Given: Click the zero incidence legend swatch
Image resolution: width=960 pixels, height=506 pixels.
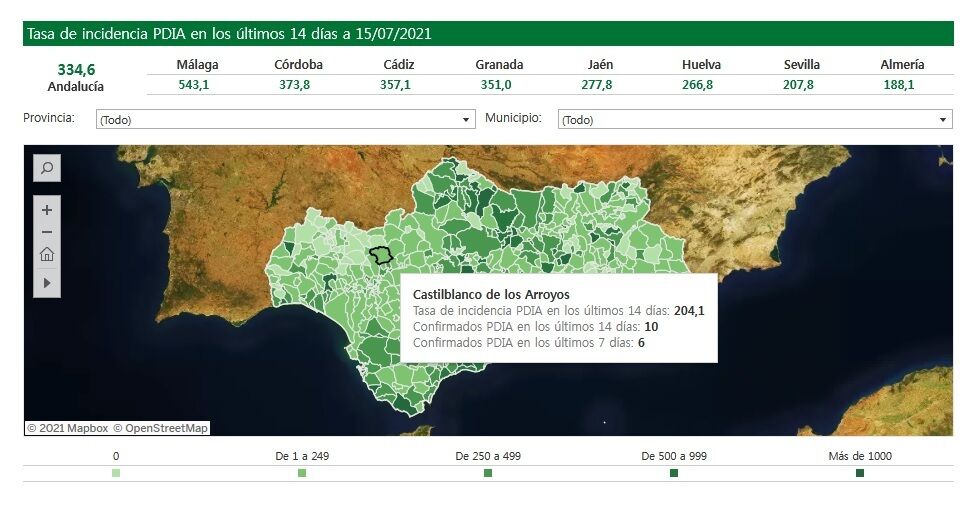Looking at the screenshot, I should tap(116, 473).
